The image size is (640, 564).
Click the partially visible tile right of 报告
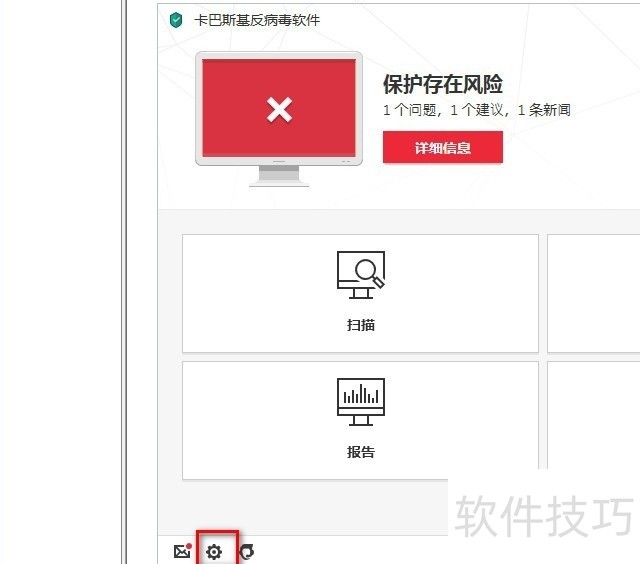click(594, 412)
